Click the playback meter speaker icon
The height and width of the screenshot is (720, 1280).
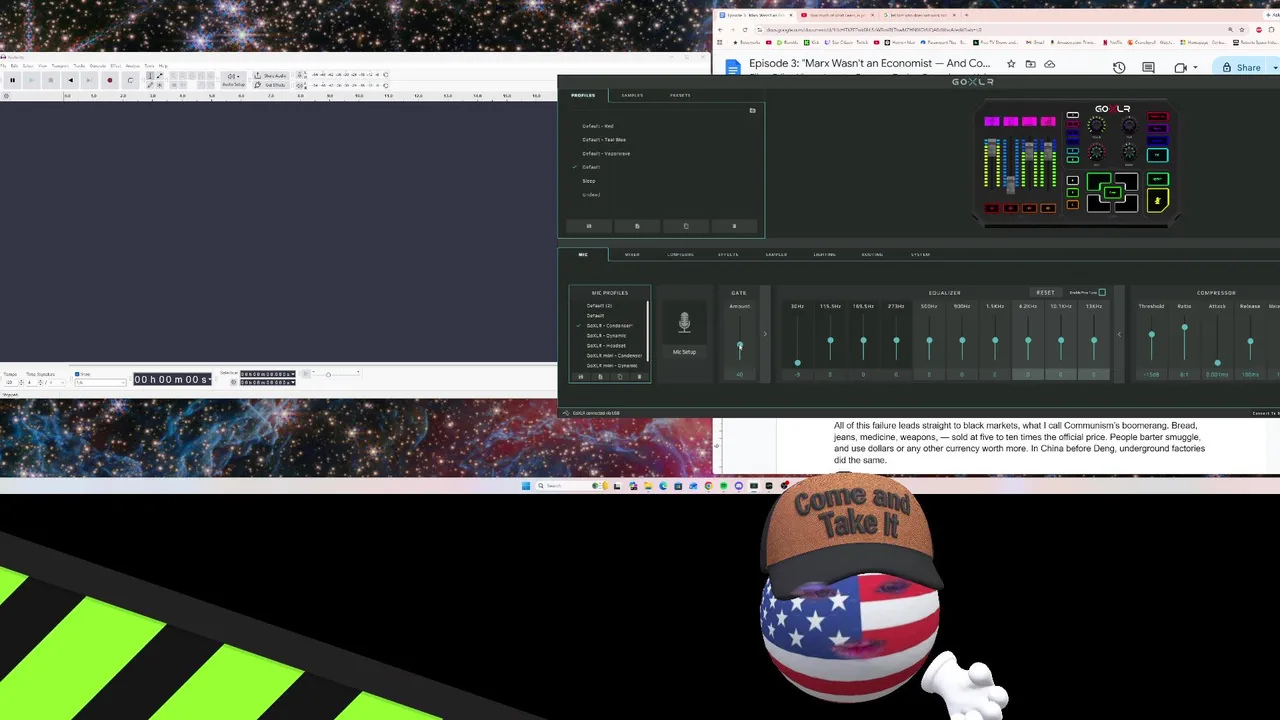(302, 84)
